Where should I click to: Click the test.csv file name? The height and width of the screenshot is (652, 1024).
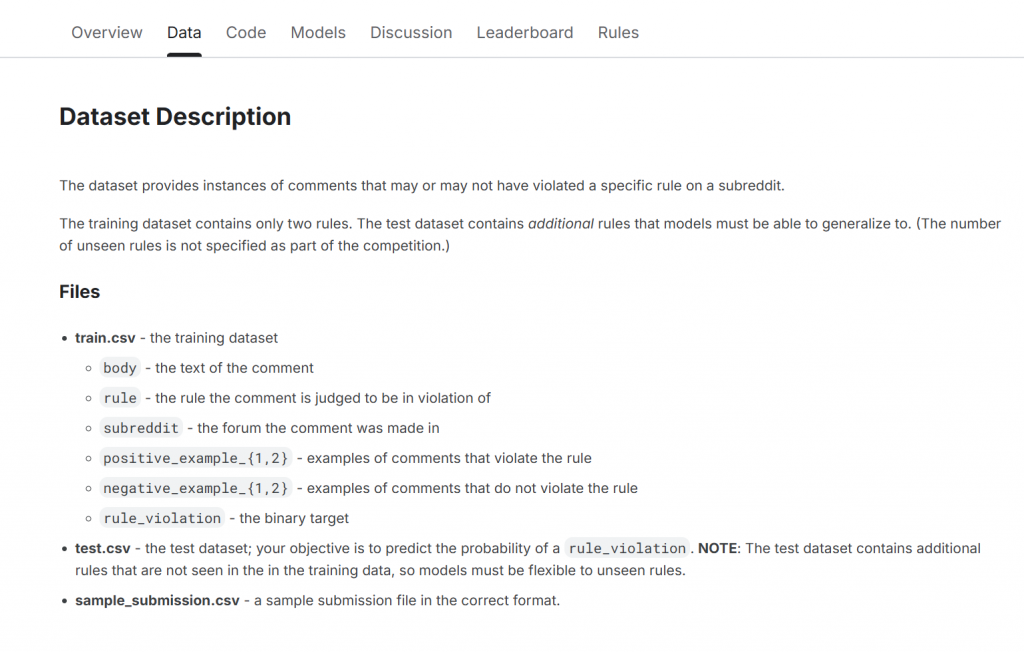(x=103, y=548)
